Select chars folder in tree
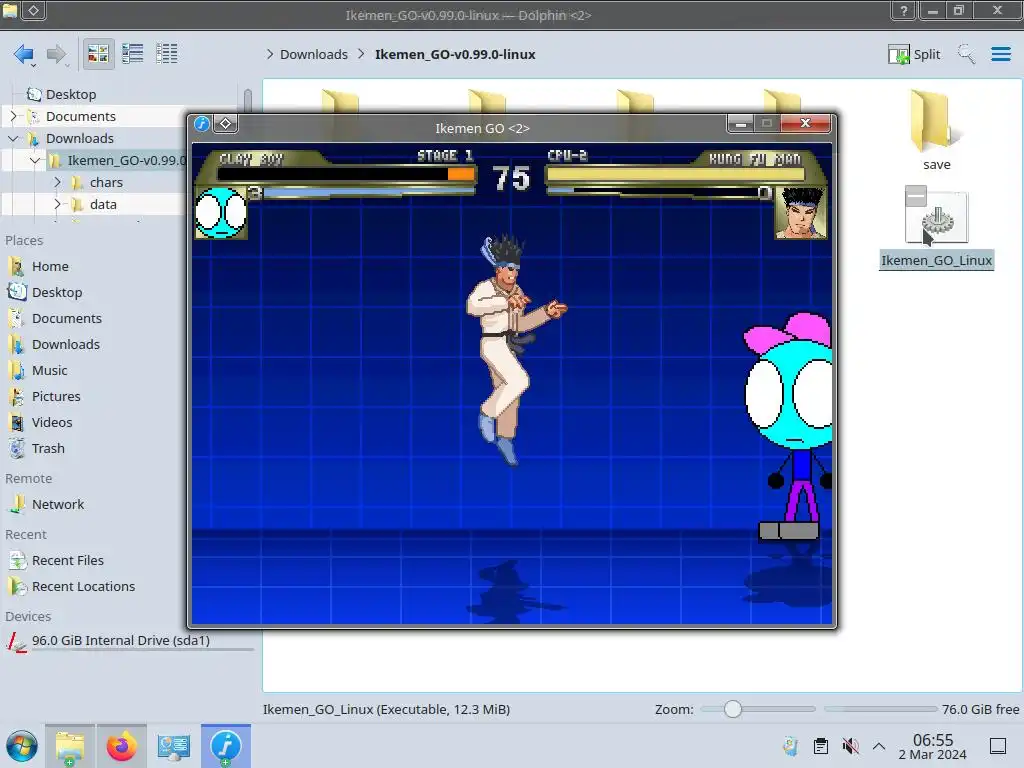Viewport: 1024px width, 768px height. pos(106,182)
